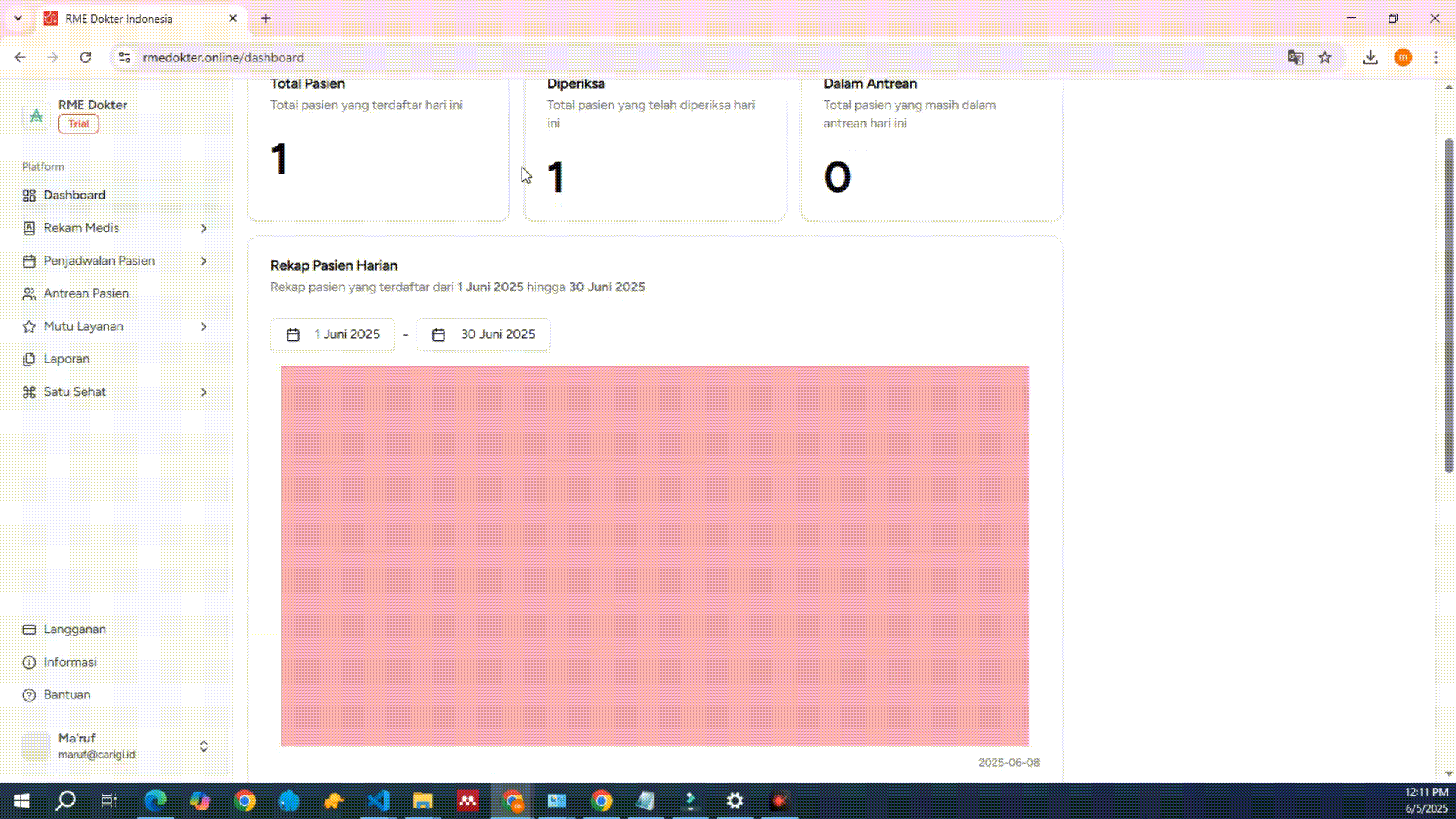Click the Antrean Pasien people icon
This screenshot has height=819, width=1456.
pyautogui.click(x=29, y=293)
